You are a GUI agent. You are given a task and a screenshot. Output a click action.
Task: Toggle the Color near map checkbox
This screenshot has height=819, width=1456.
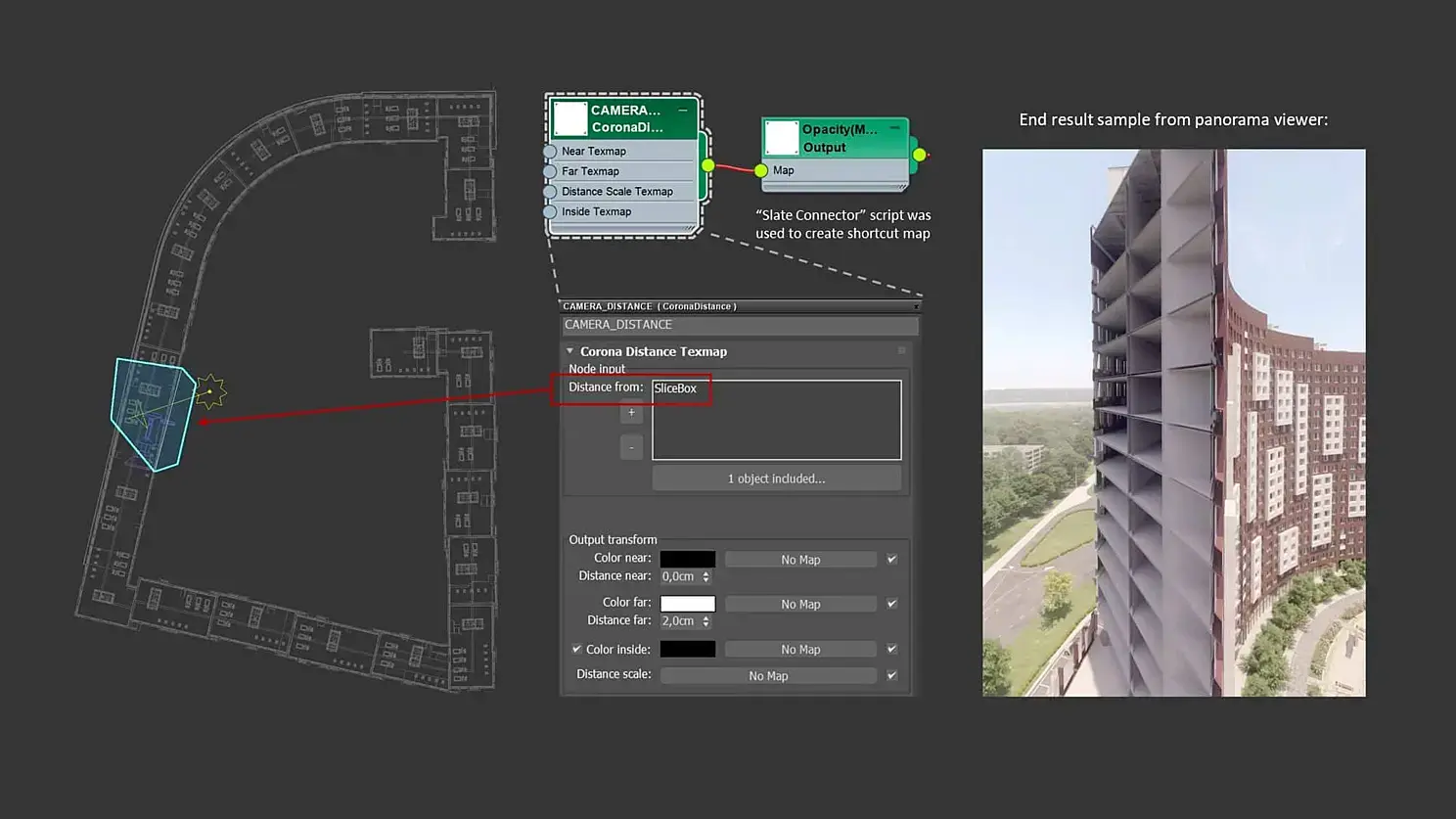(891, 560)
